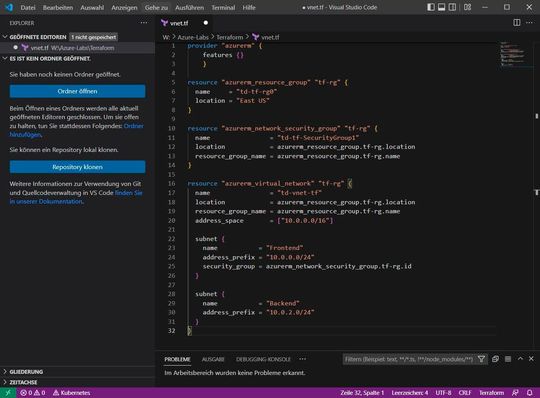The width and height of the screenshot is (540, 398).
Task: Open Datei menu
Action: coord(28,7)
